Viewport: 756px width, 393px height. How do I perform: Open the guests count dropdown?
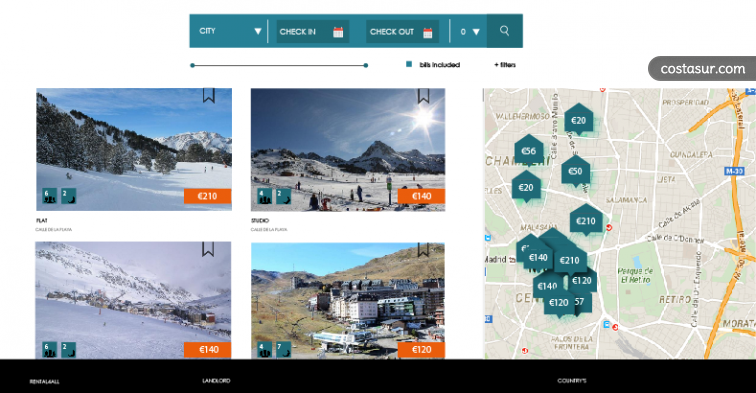[x=469, y=32]
